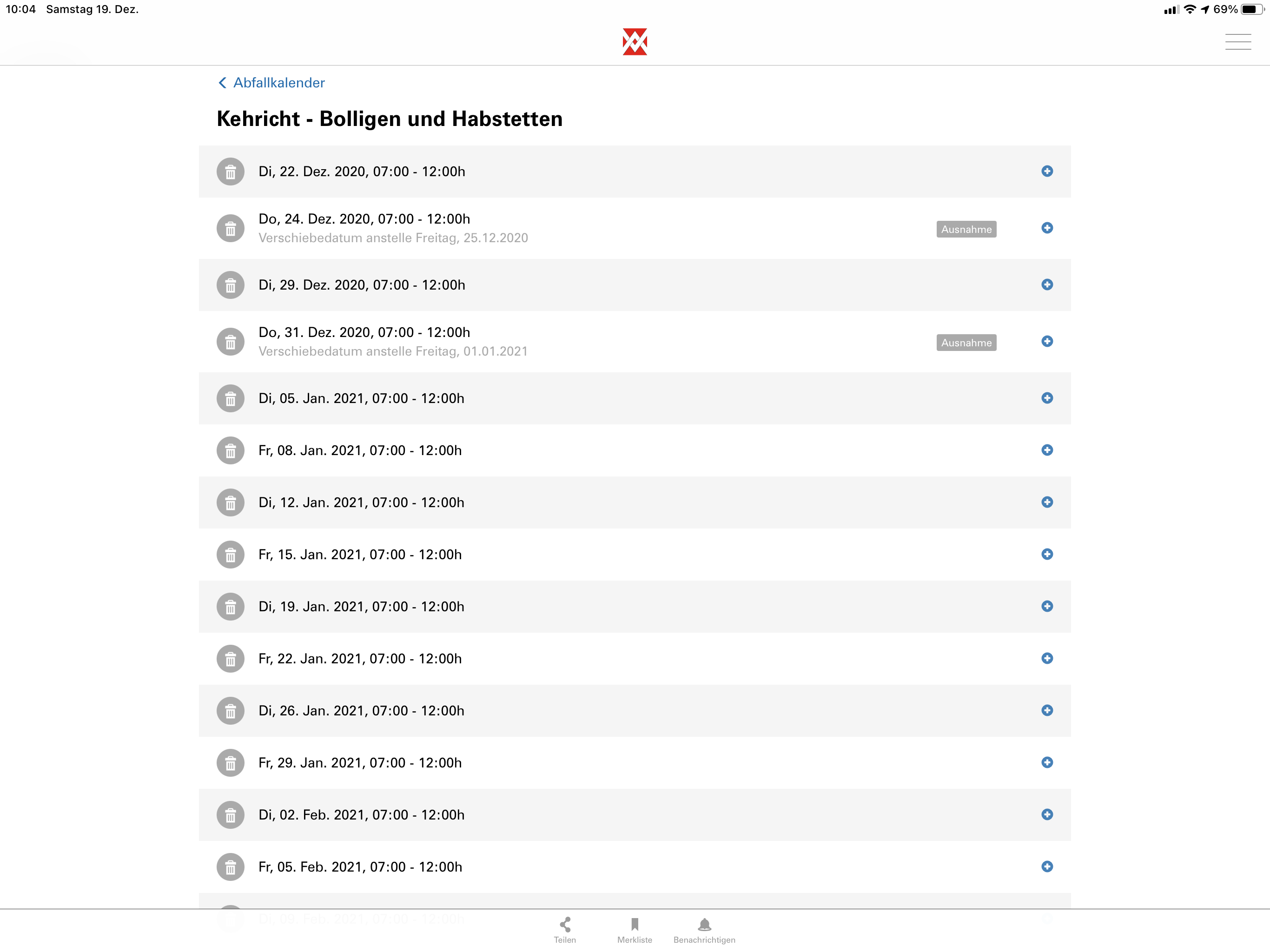Go back to Abfallkalender
1270x952 pixels.
click(x=271, y=83)
